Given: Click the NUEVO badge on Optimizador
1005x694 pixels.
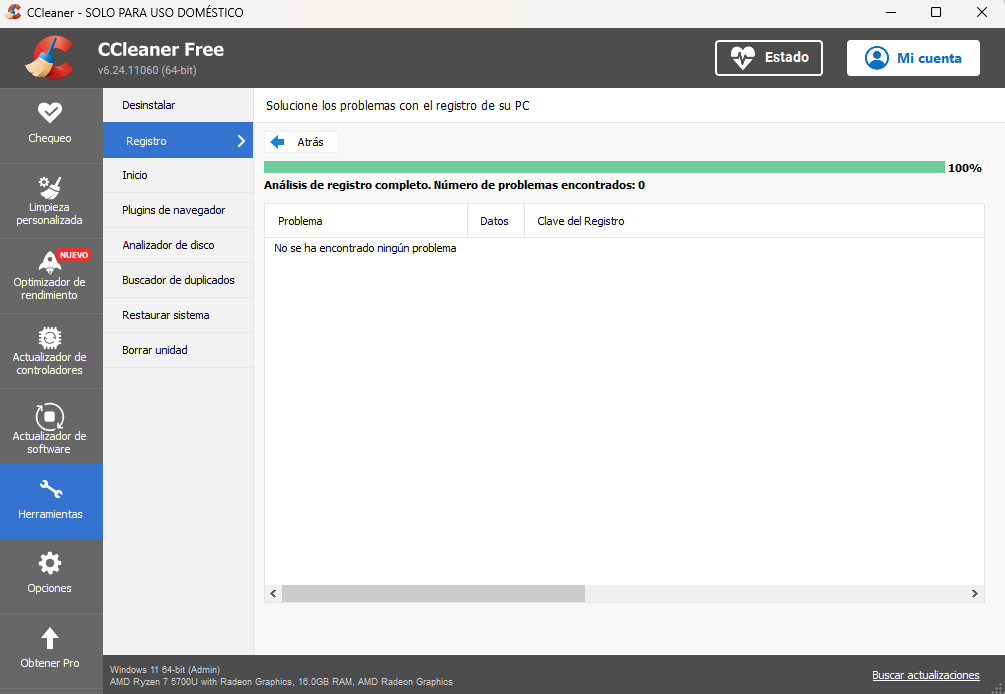Looking at the screenshot, I should 74,255.
